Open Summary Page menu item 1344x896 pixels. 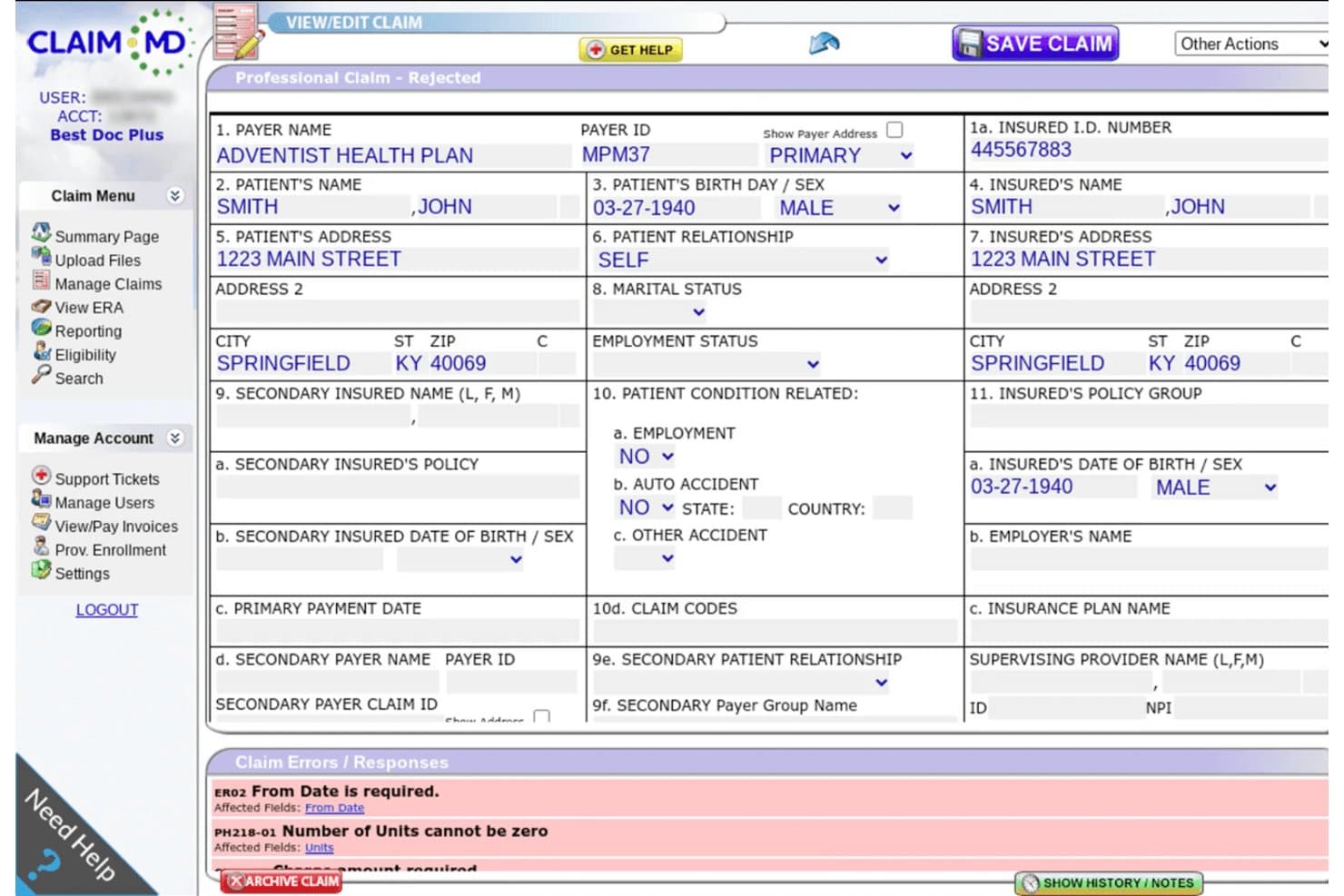click(x=106, y=236)
